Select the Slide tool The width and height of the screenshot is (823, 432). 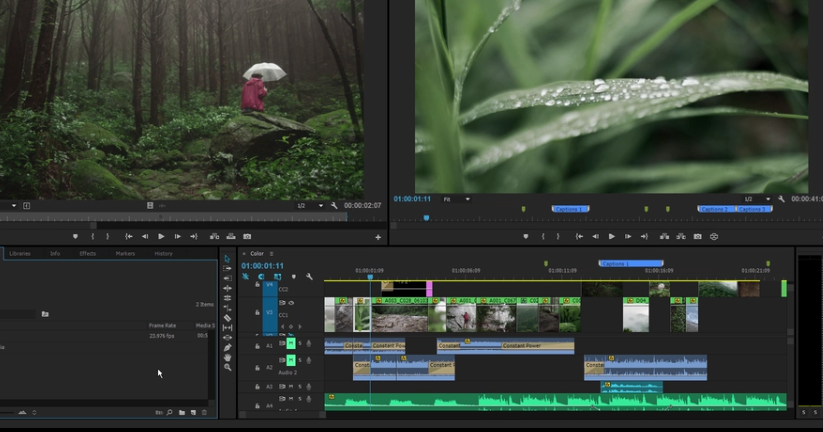click(227, 338)
